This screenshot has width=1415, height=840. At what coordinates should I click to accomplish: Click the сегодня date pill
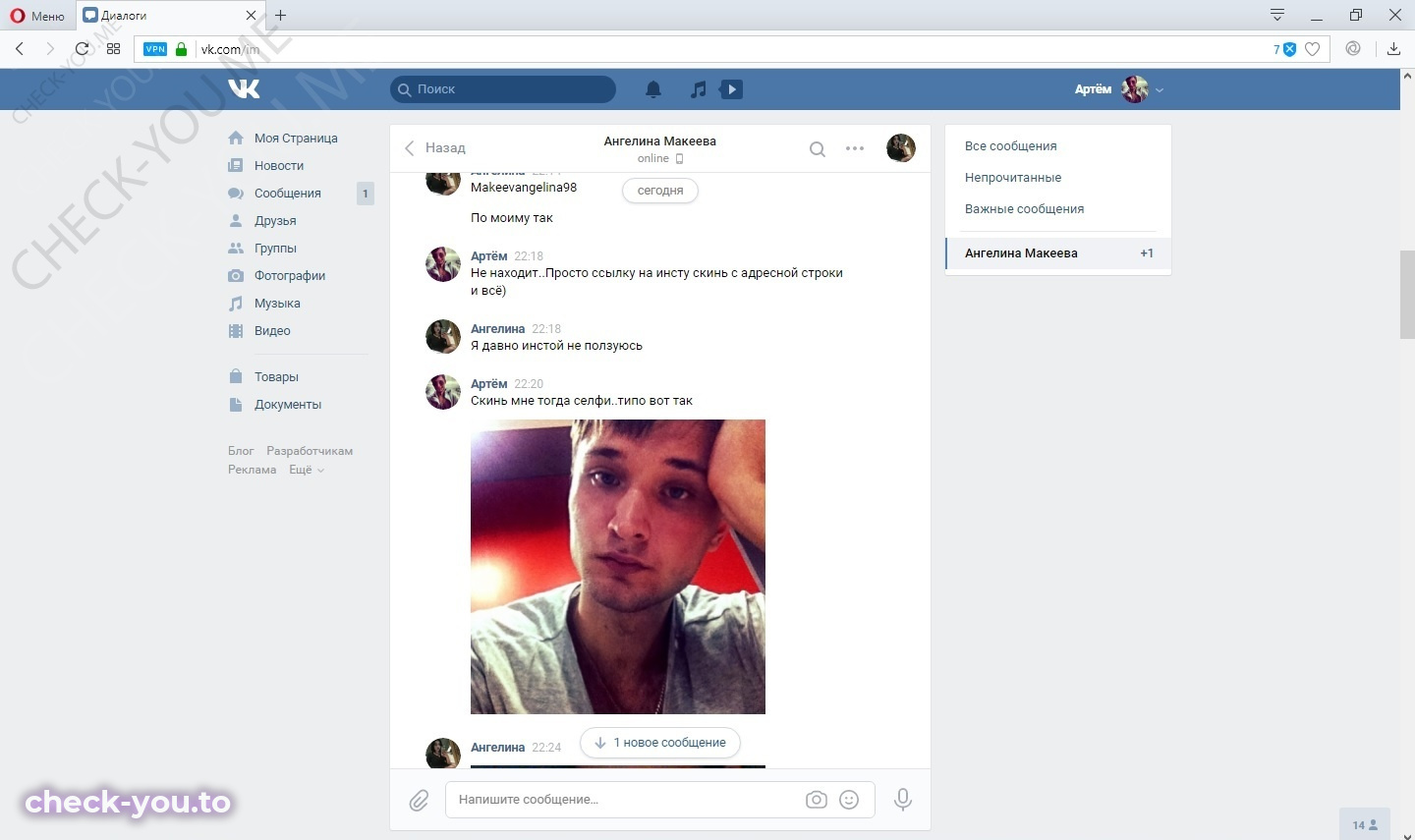[660, 191]
